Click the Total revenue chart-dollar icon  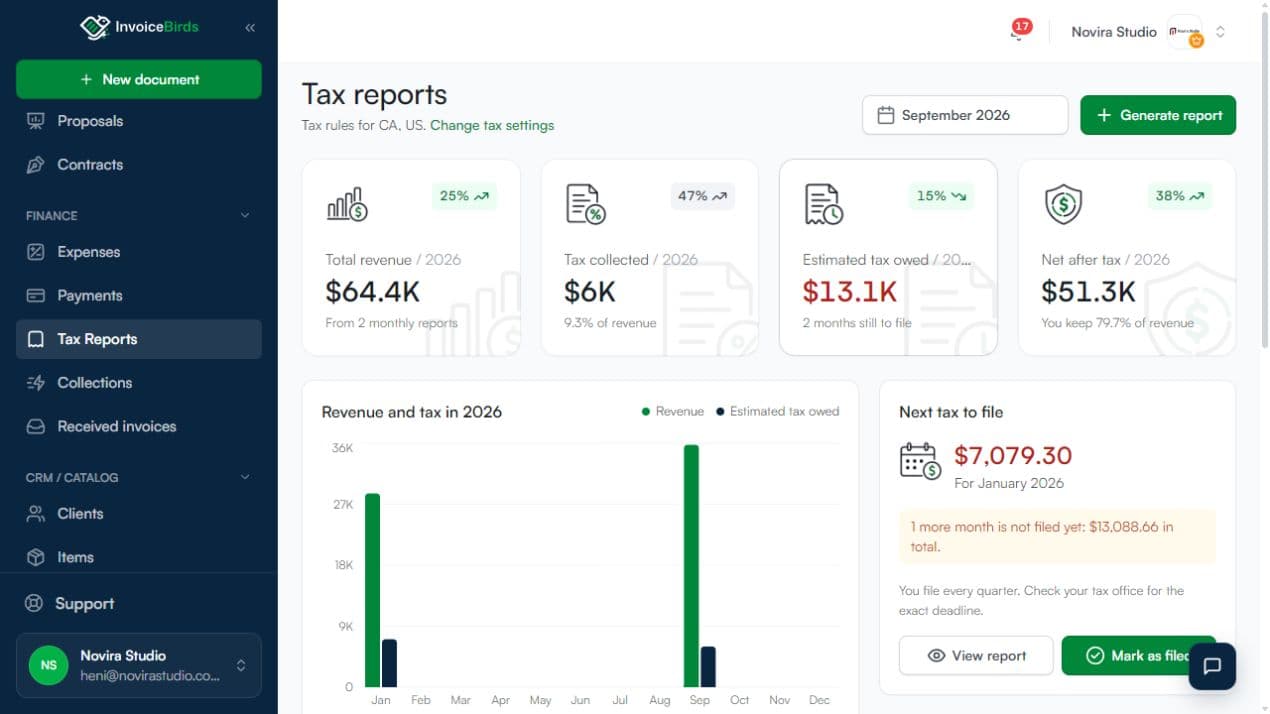(x=347, y=204)
